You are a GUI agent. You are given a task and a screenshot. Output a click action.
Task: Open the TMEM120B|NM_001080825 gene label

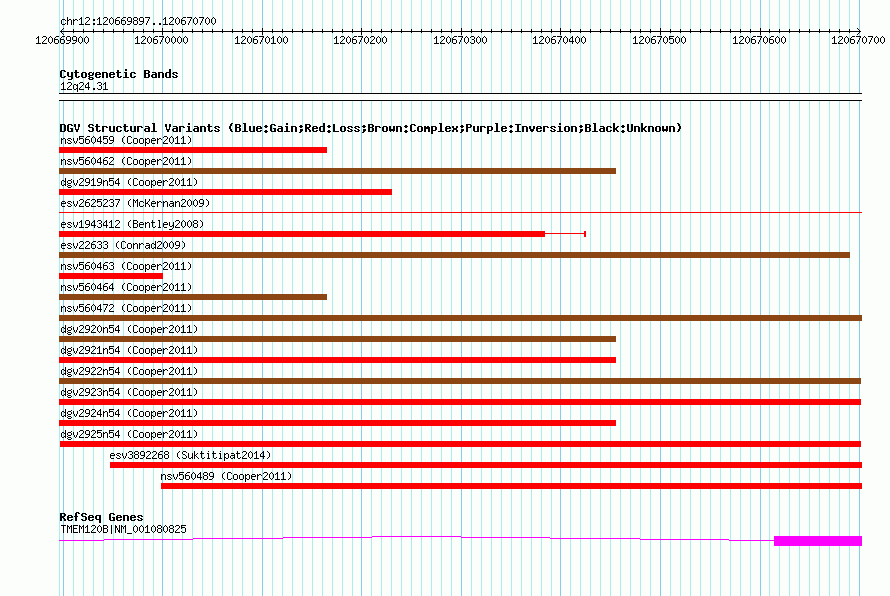[123, 529]
